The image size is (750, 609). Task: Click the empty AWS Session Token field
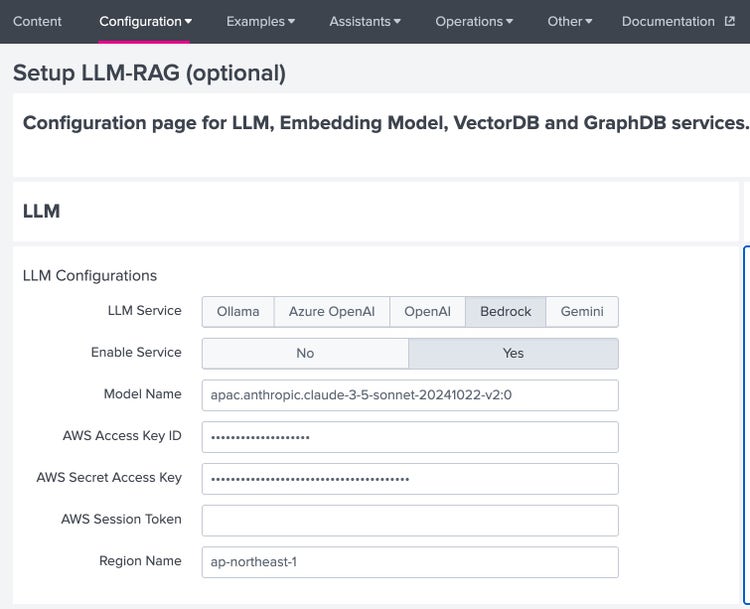pyautogui.click(x=410, y=520)
